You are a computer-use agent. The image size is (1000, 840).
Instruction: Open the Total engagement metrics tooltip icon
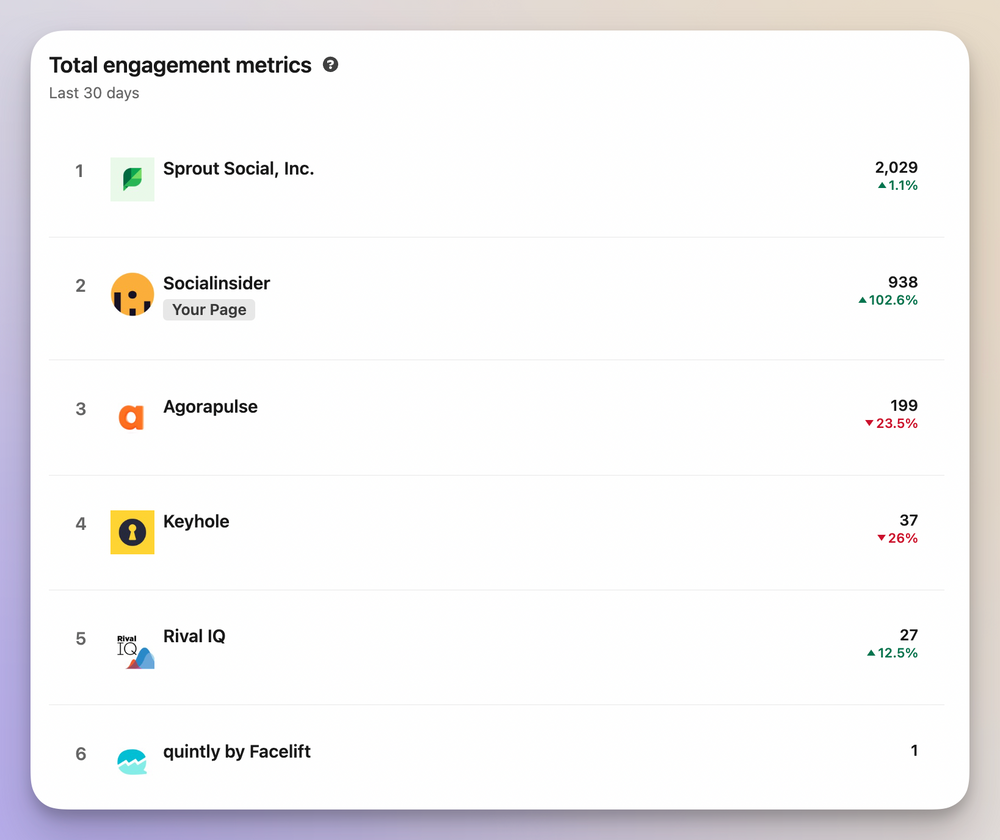click(330, 64)
